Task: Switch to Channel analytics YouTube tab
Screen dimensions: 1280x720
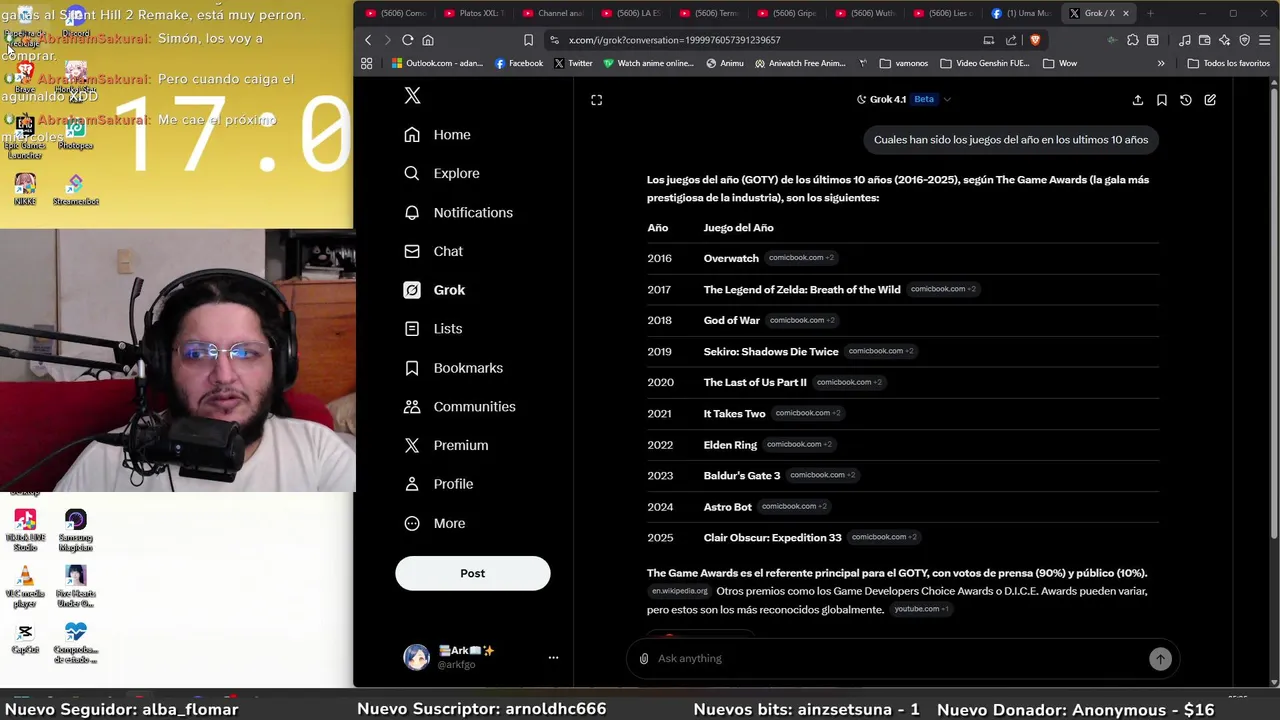Action: 553,13
